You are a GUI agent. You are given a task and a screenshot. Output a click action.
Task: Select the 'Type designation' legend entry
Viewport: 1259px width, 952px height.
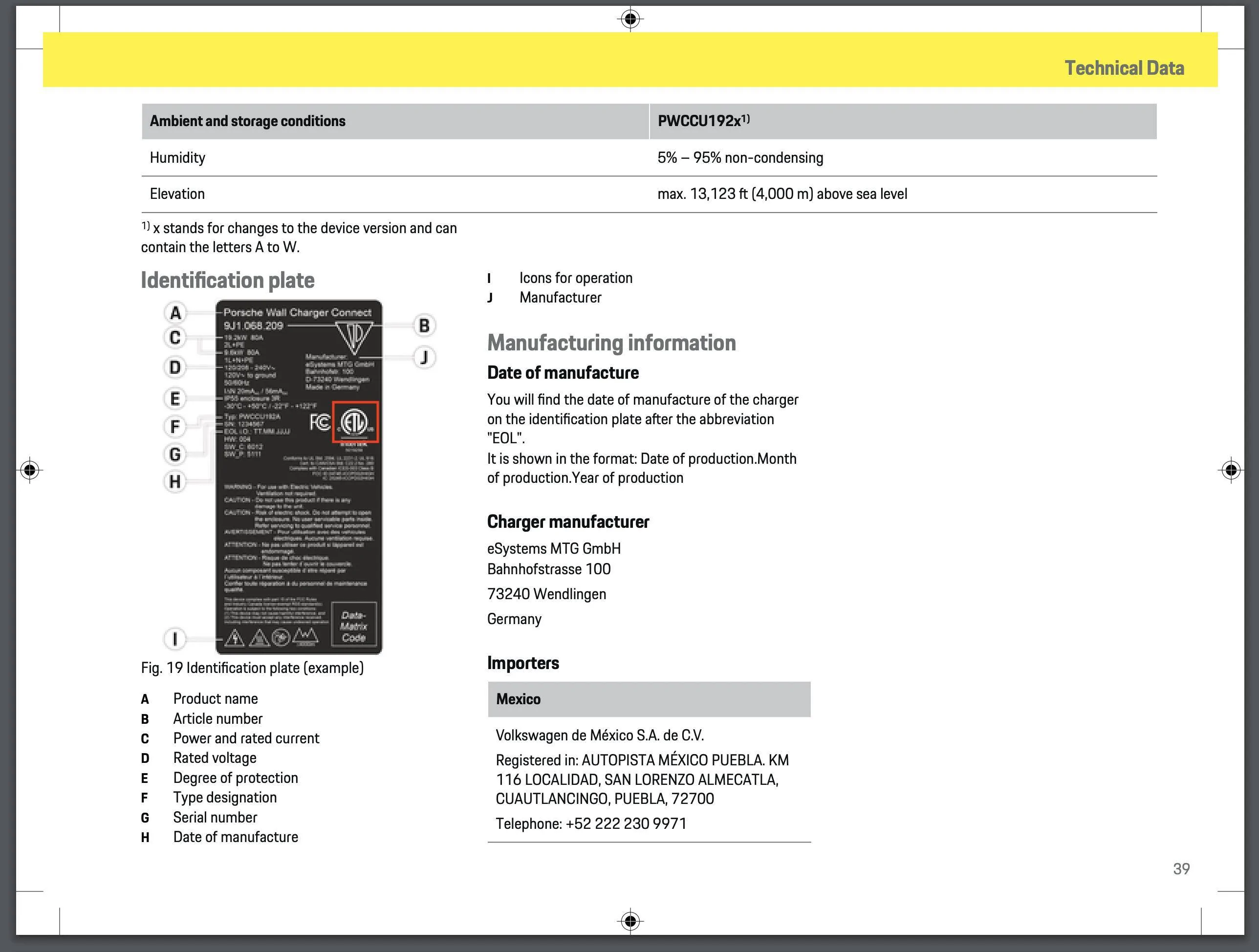click(x=225, y=797)
